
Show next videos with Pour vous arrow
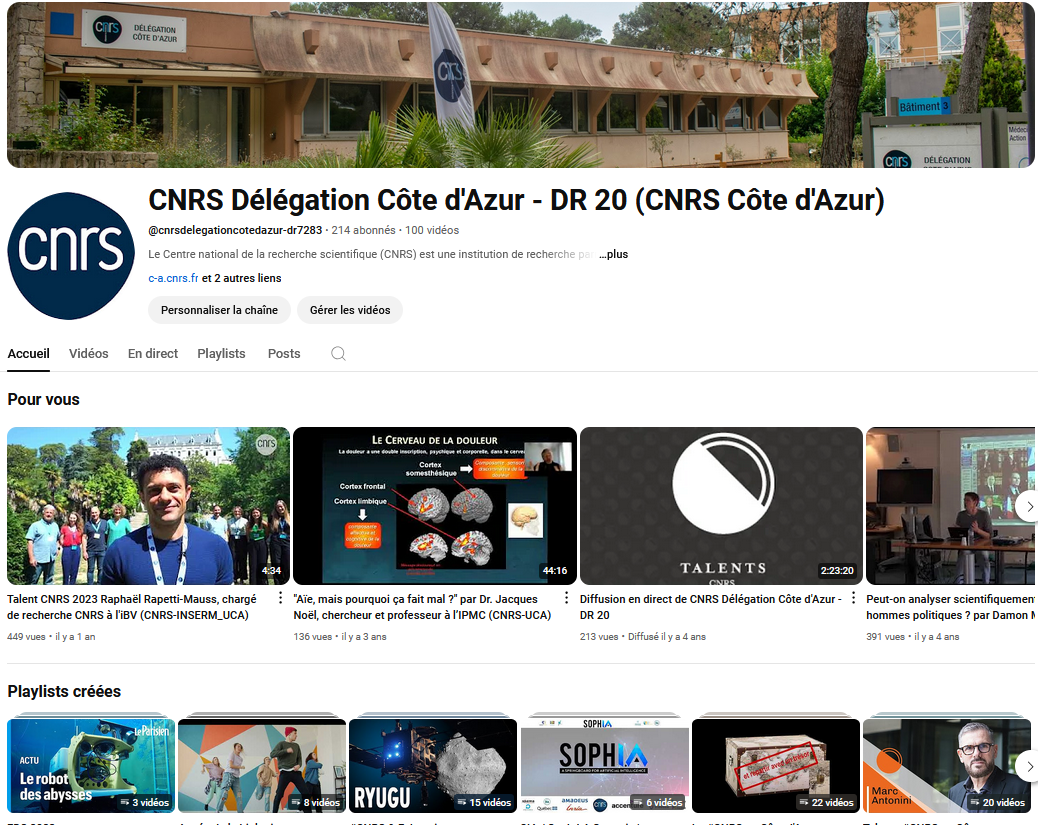(x=1029, y=507)
